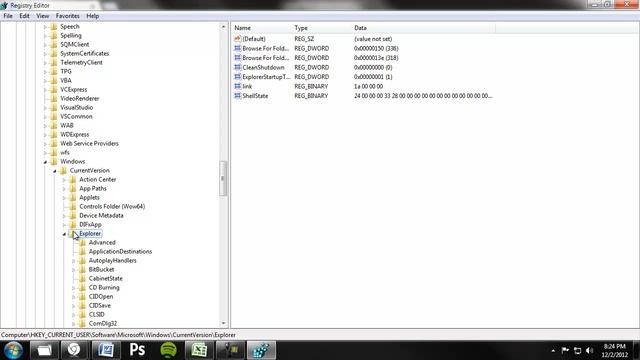Select the TelemetryClient key
640x360 pixels.
[81, 62]
